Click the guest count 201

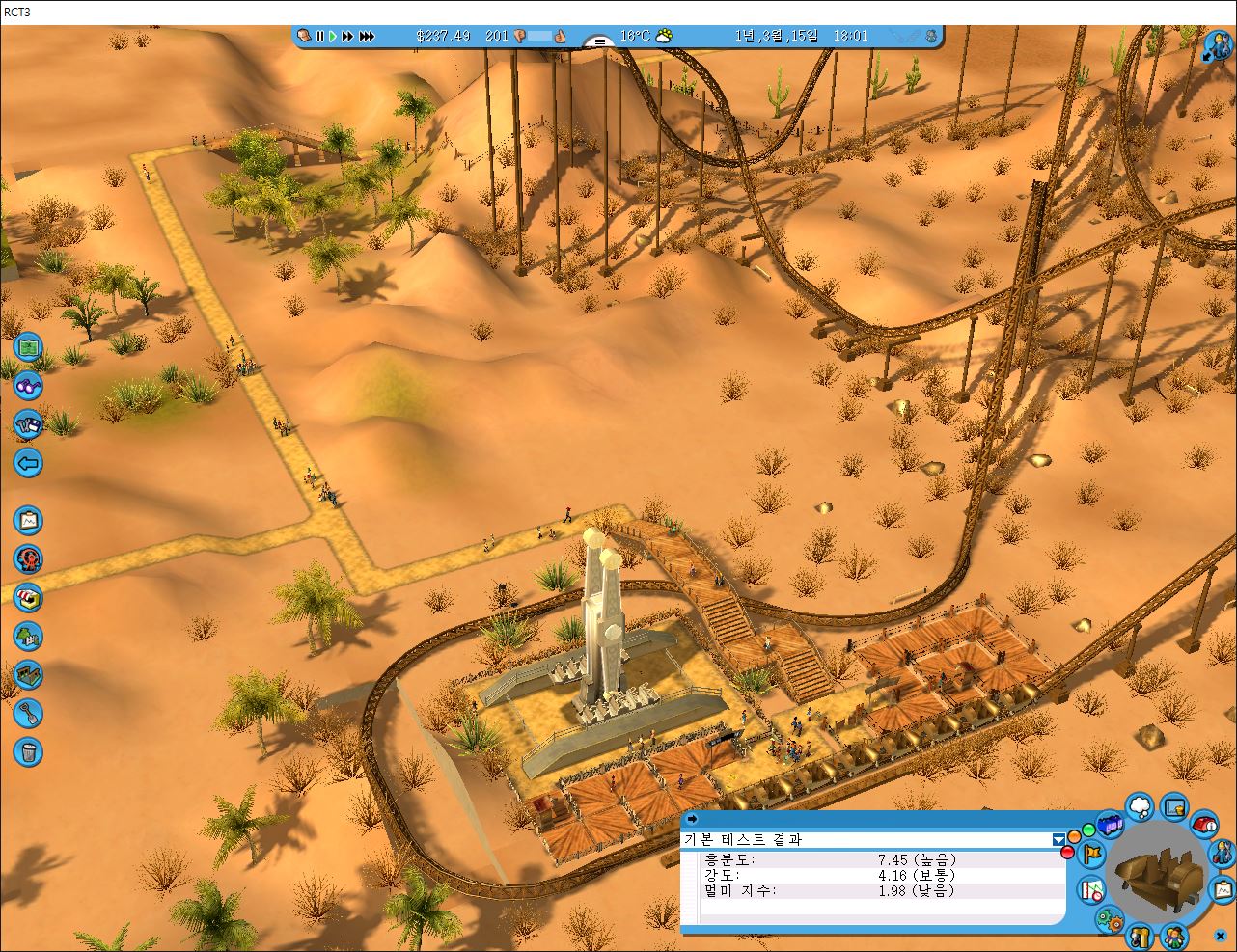point(497,36)
